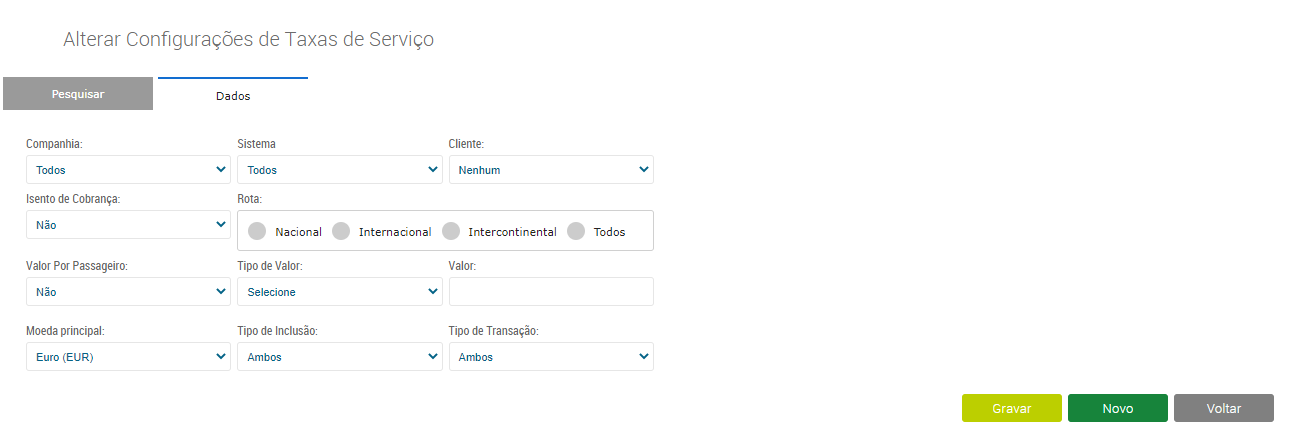Open the Cliente dropdown showing Nenhum
The image size is (1313, 440).
coord(551,170)
